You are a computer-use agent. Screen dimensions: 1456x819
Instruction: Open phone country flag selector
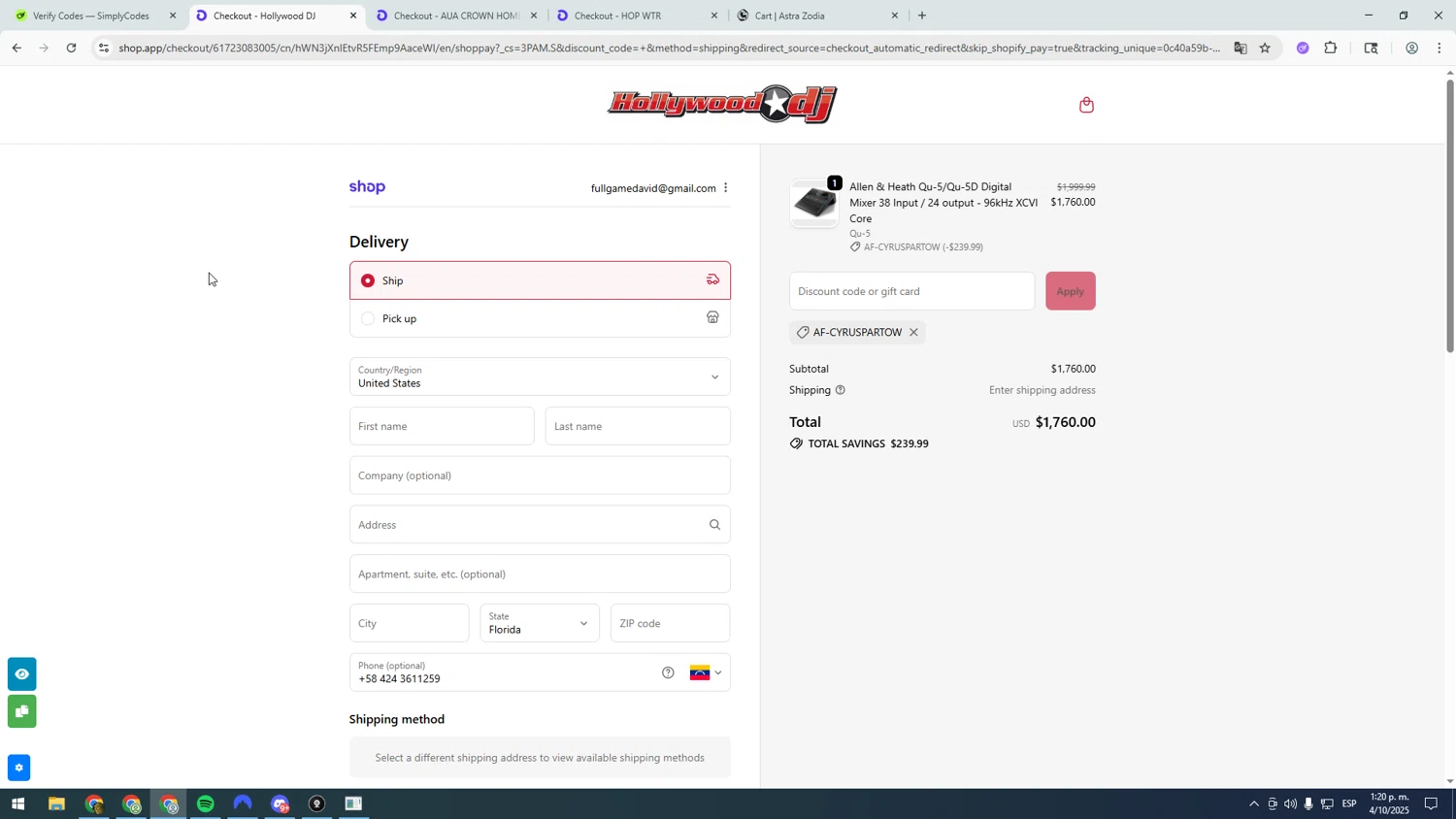point(706,672)
